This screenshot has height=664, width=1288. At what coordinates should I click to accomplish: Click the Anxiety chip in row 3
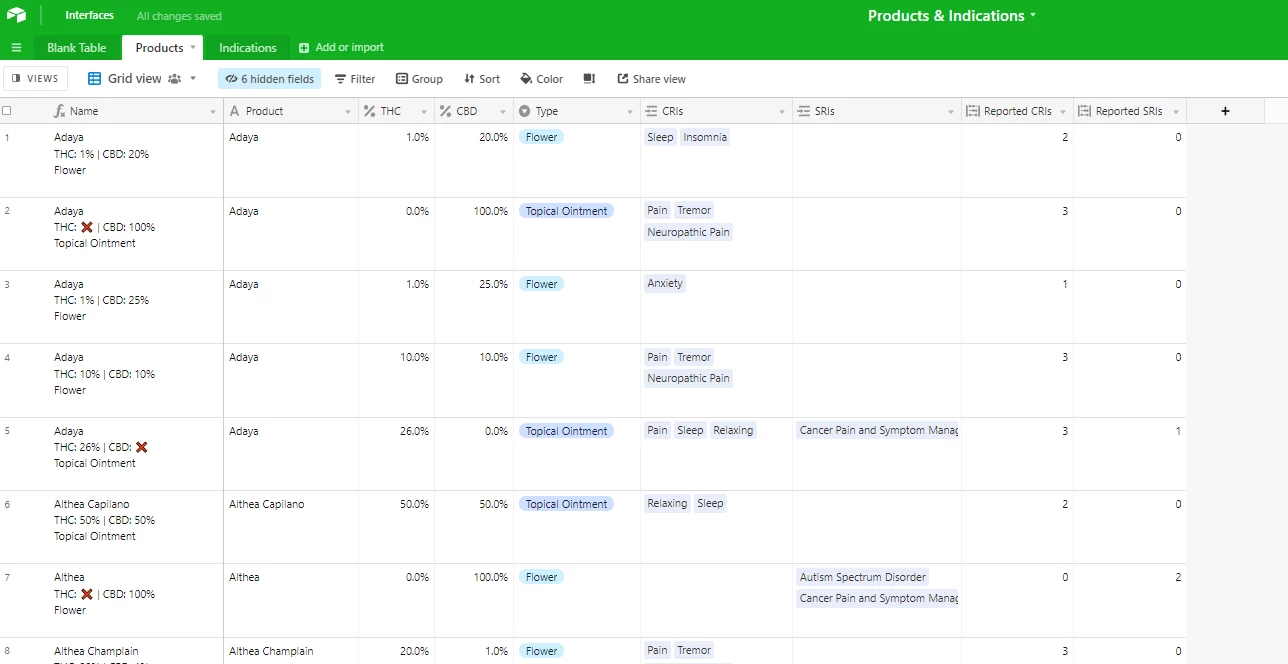point(665,284)
